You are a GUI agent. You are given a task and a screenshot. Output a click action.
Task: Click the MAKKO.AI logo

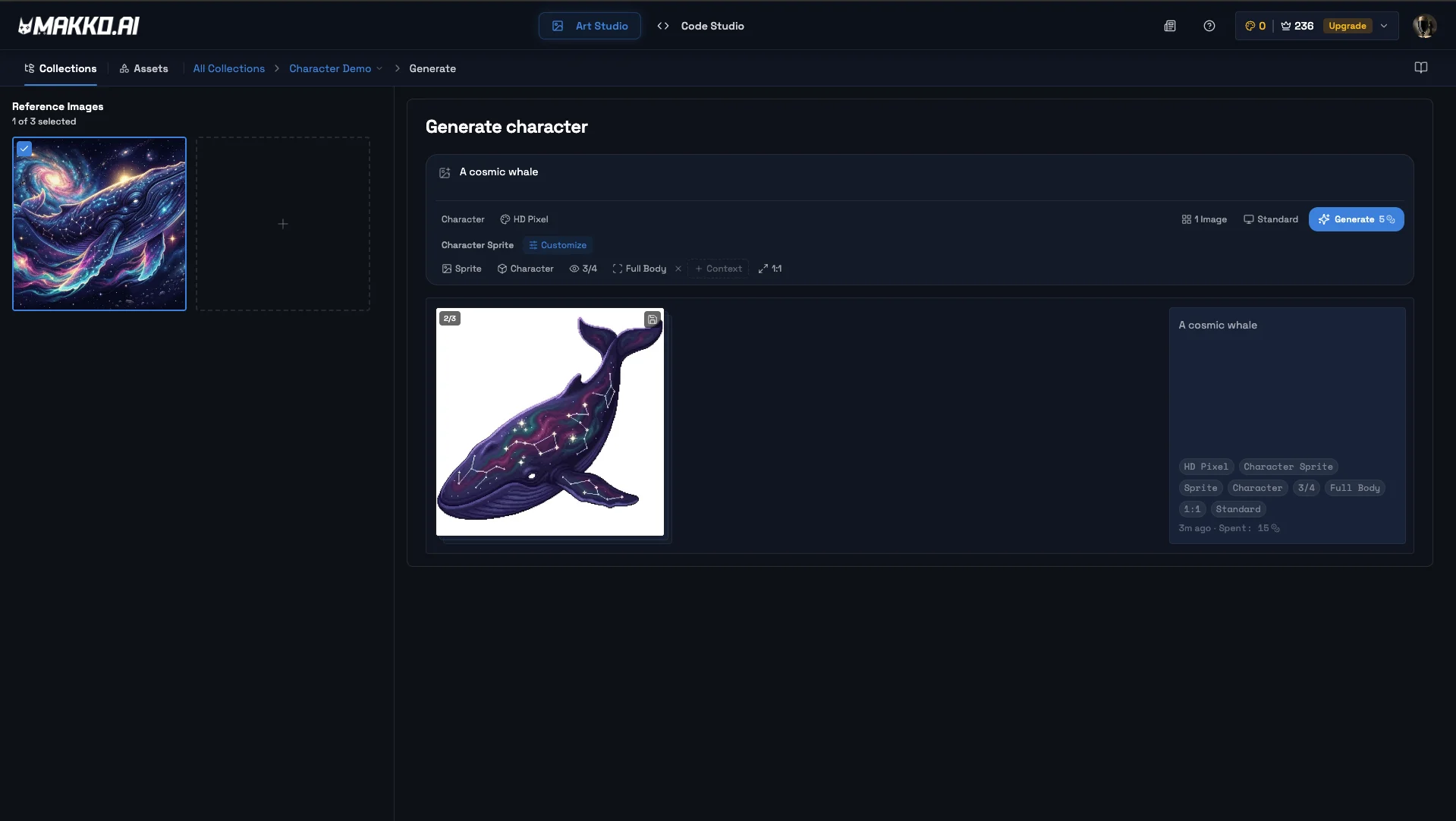[x=79, y=26]
